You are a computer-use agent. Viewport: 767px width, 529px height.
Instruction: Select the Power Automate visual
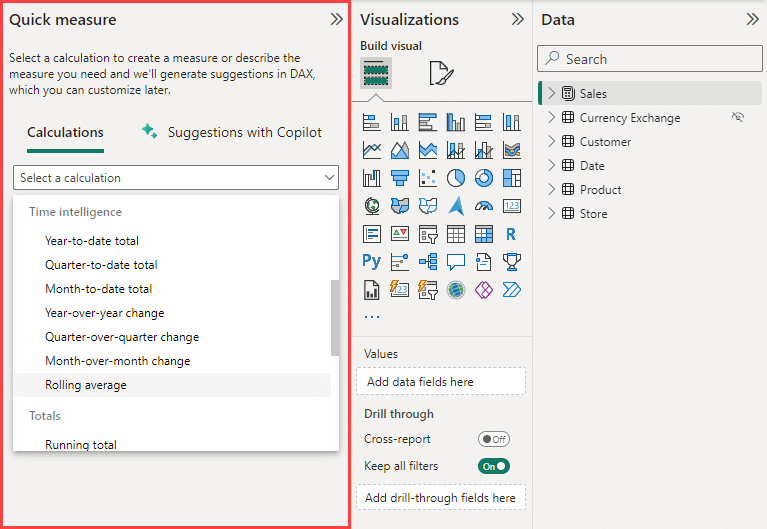(x=512, y=290)
